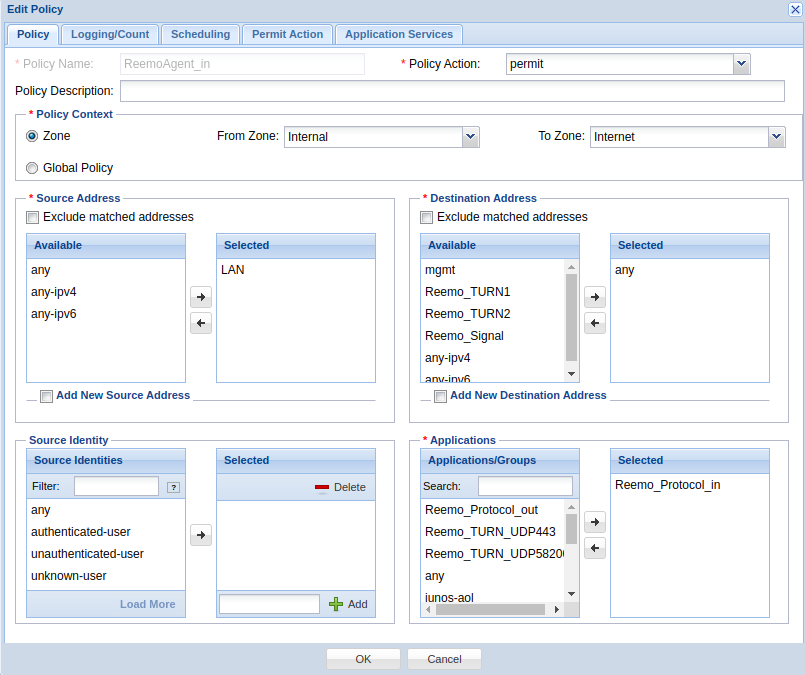Open the Application Services tab

coord(399,34)
